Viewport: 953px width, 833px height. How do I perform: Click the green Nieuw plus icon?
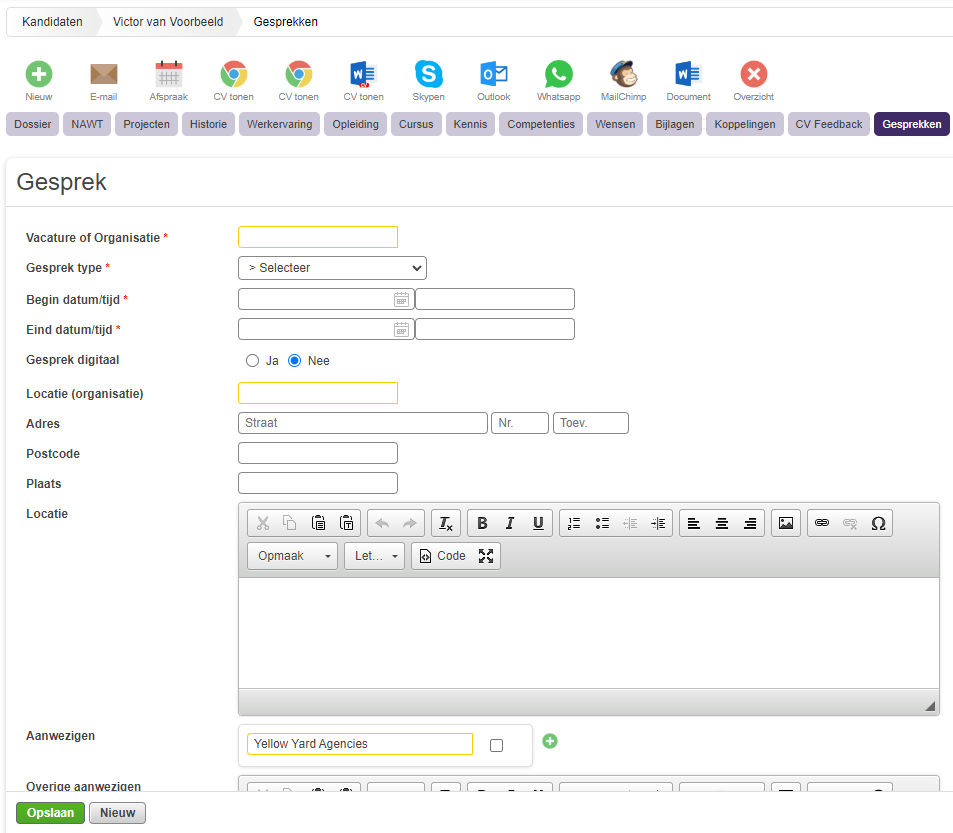pyautogui.click(x=39, y=74)
